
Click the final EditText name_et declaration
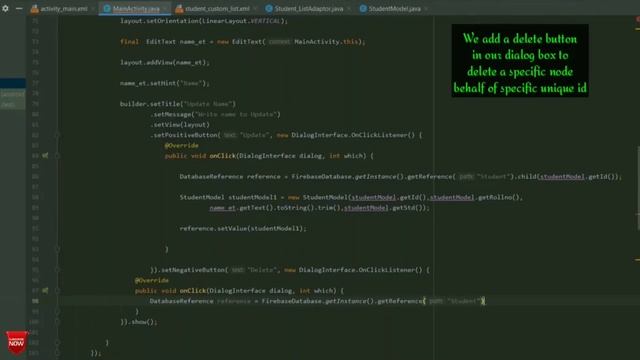pos(243,42)
